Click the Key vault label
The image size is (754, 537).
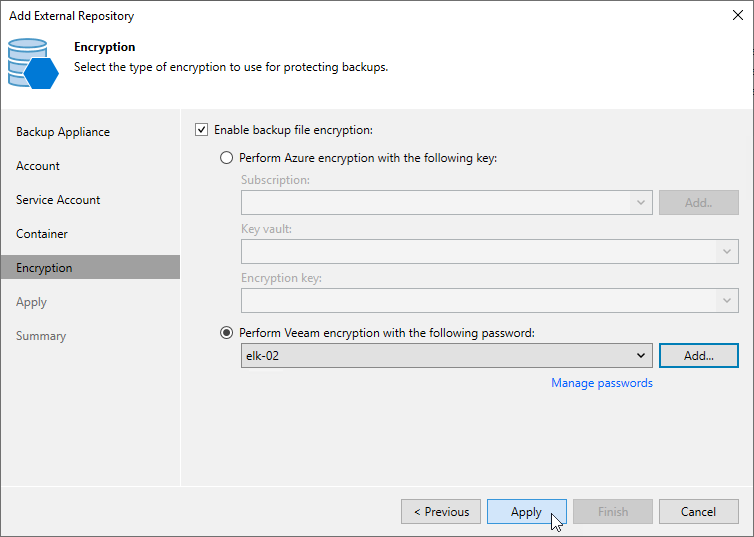point(266,229)
